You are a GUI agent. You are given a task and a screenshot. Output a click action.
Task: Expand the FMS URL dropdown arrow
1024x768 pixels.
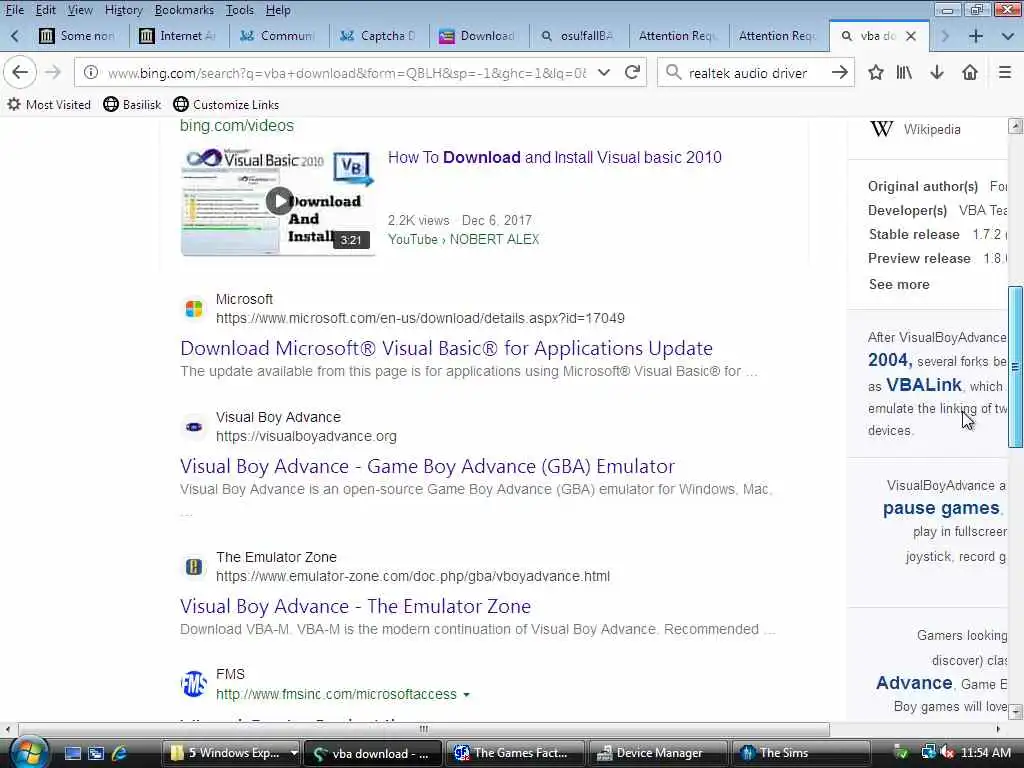pyautogui.click(x=466, y=695)
